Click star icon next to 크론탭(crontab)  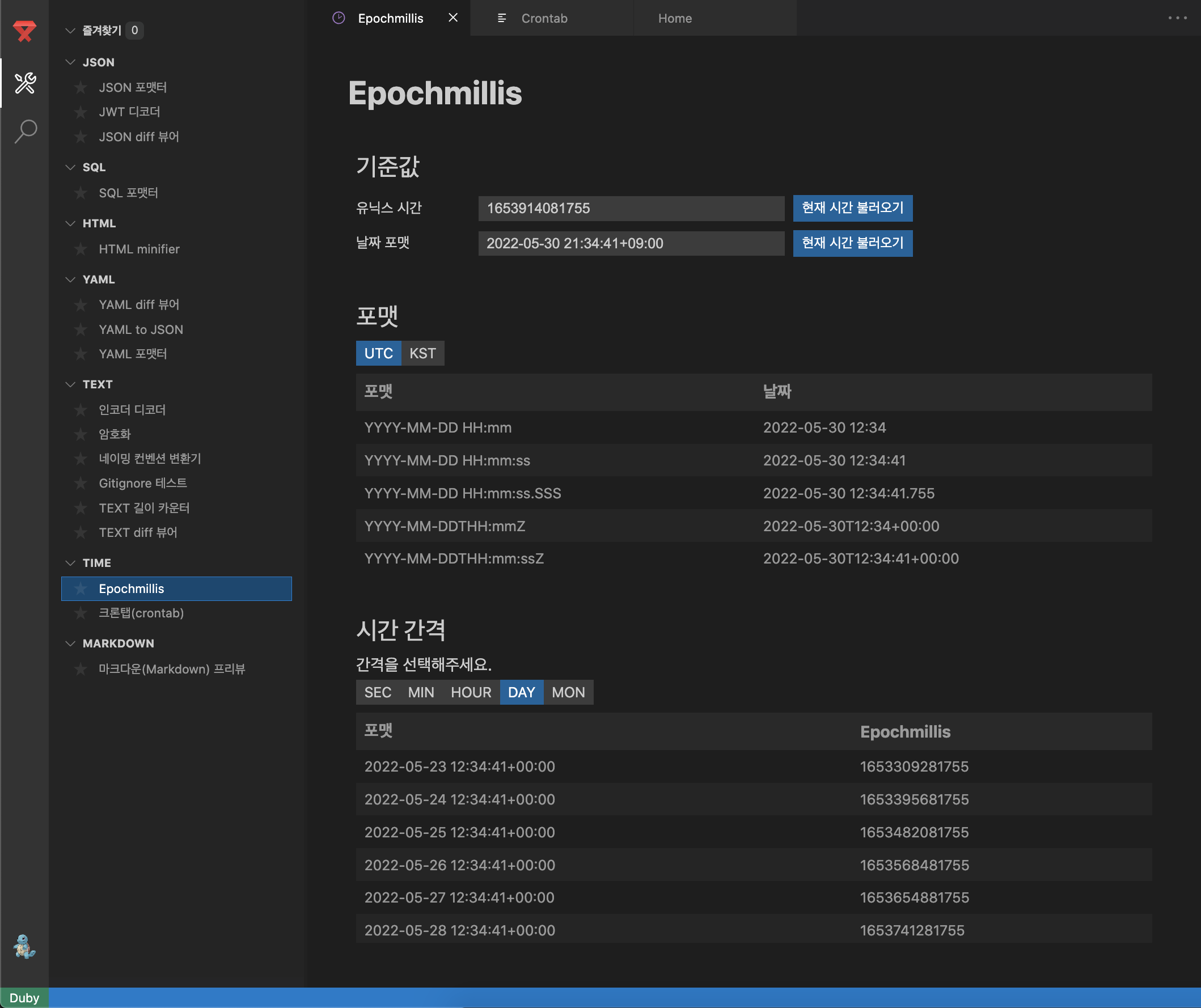click(x=81, y=613)
